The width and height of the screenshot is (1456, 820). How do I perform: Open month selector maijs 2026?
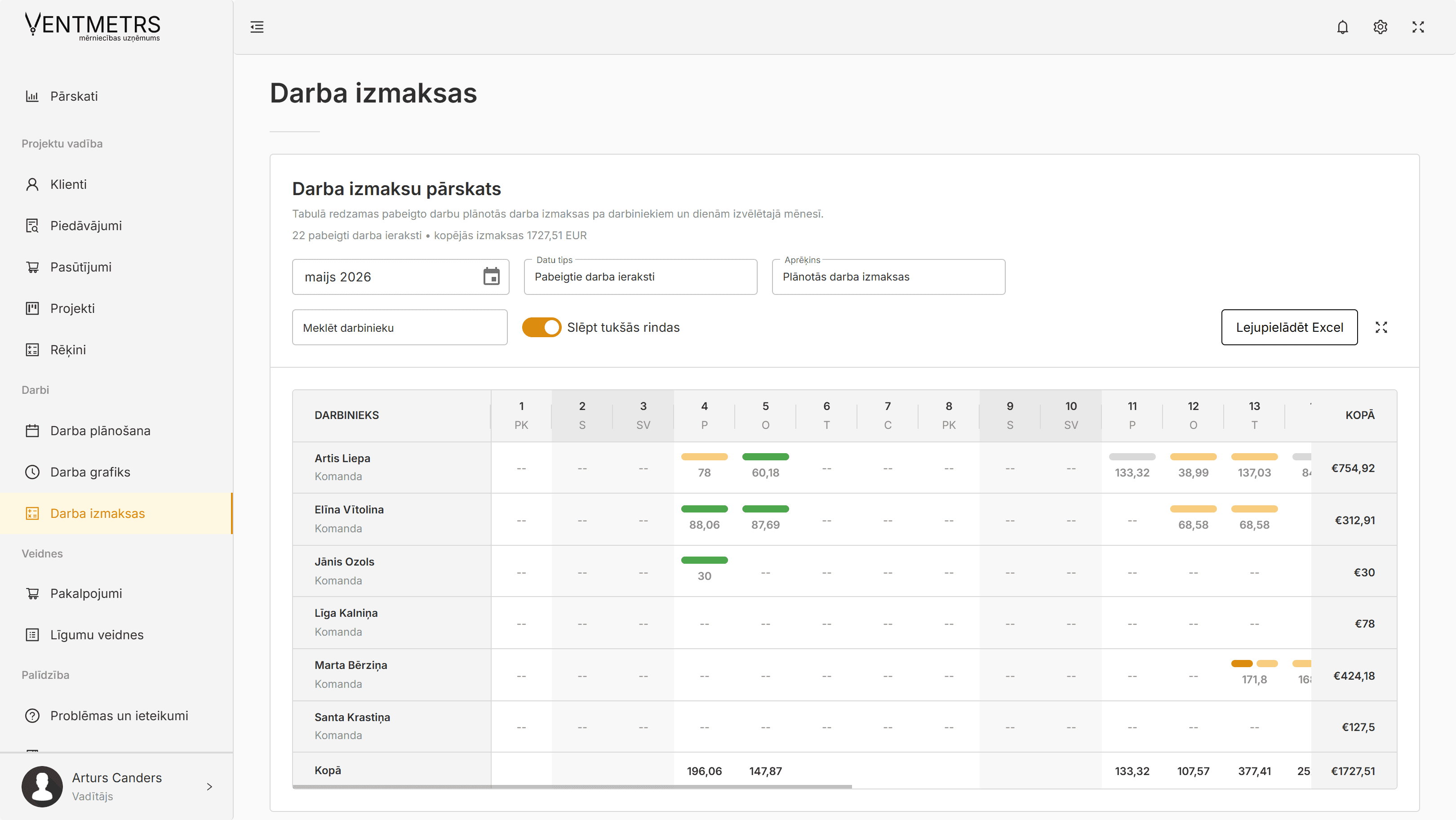click(x=400, y=276)
